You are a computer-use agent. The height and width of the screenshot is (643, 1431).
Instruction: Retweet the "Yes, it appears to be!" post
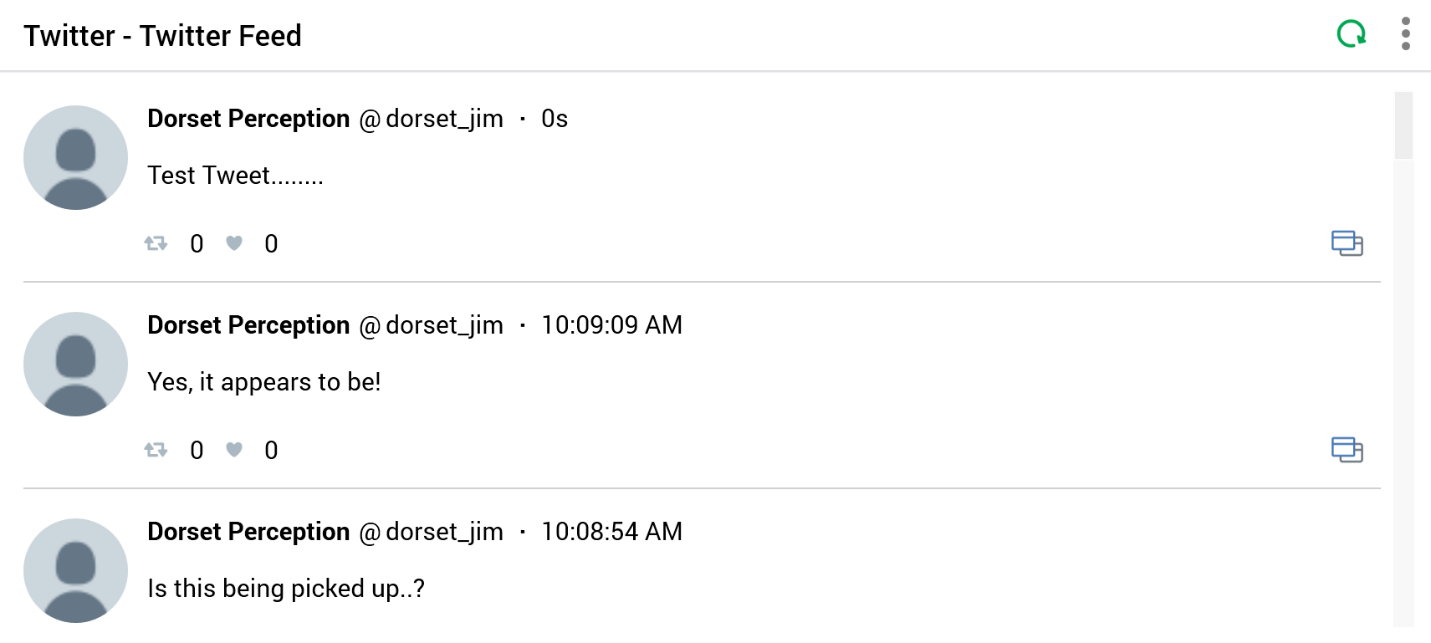pos(156,450)
